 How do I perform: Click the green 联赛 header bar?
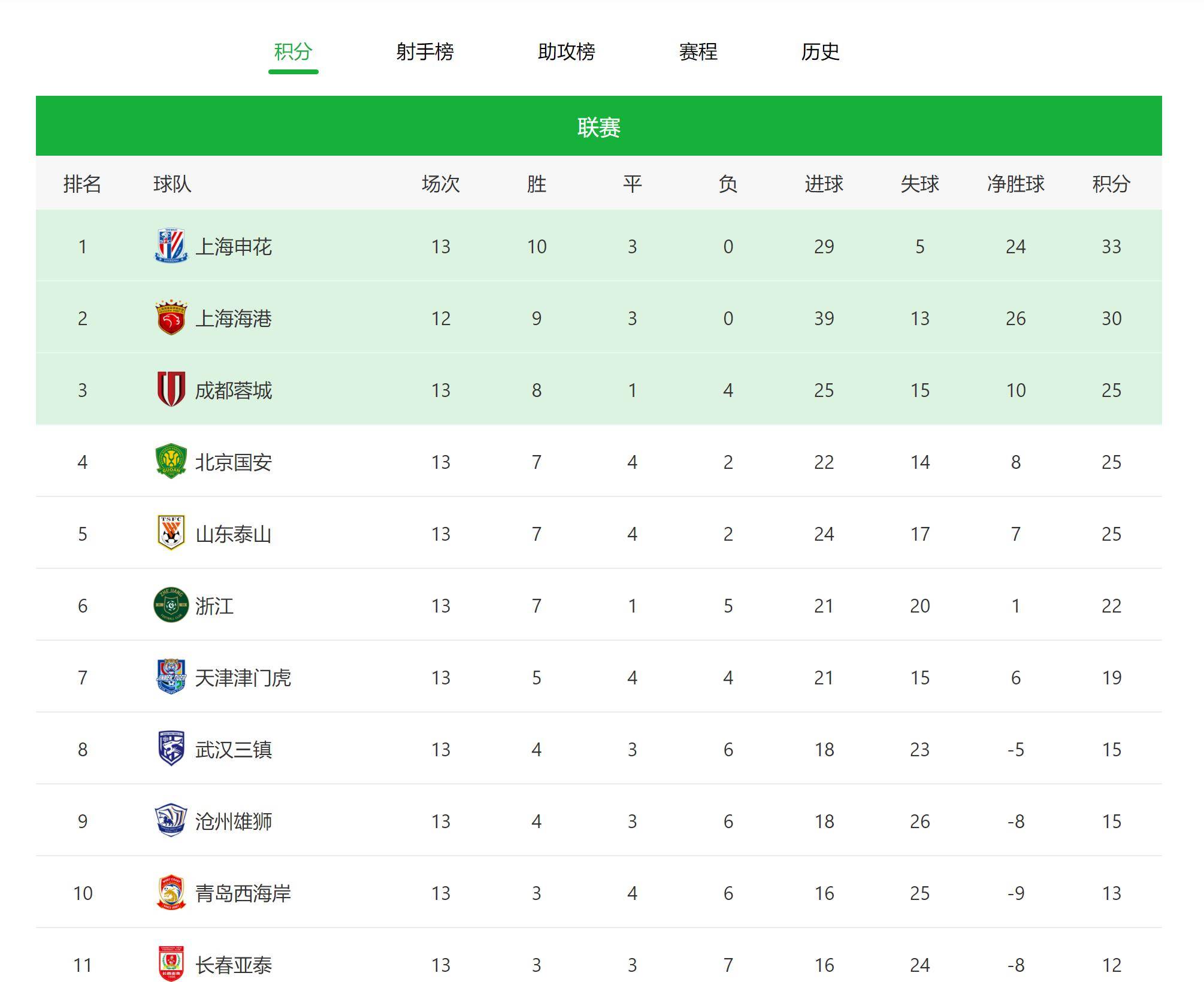599,126
